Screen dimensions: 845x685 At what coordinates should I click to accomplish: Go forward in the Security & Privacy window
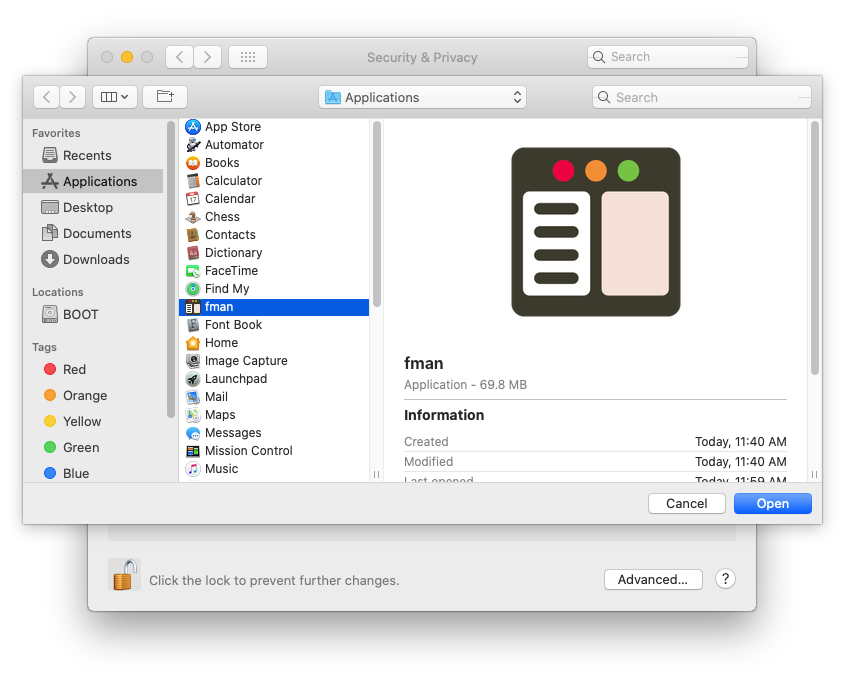(x=207, y=57)
